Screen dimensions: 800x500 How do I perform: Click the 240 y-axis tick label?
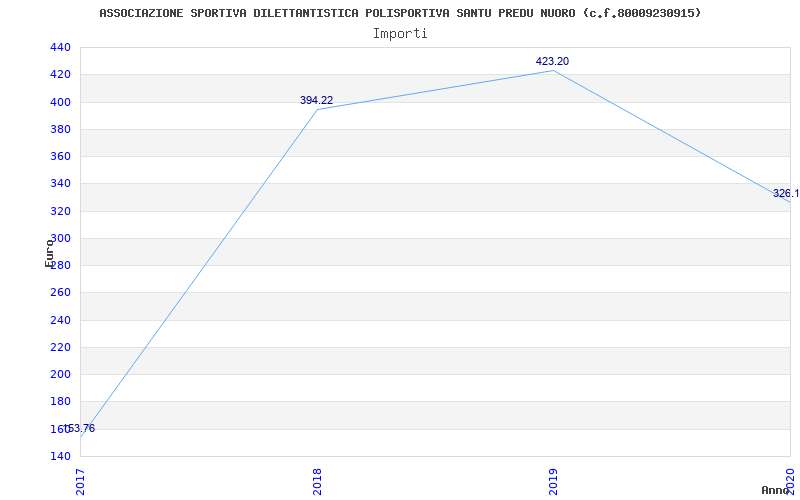click(60, 320)
